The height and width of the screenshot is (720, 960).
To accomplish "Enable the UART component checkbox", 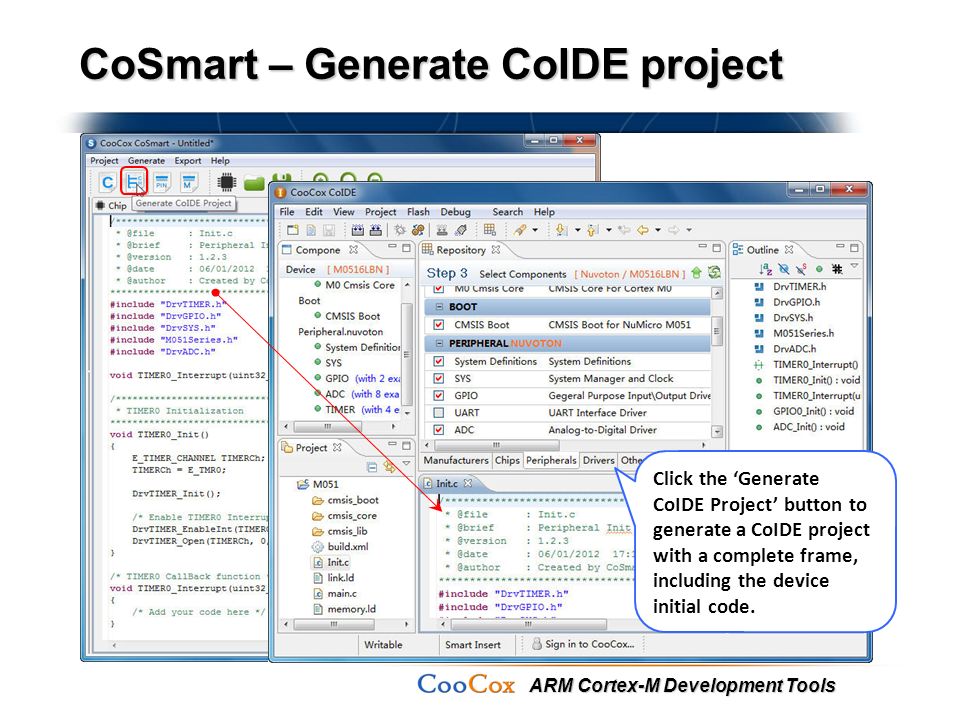I will (x=438, y=413).
